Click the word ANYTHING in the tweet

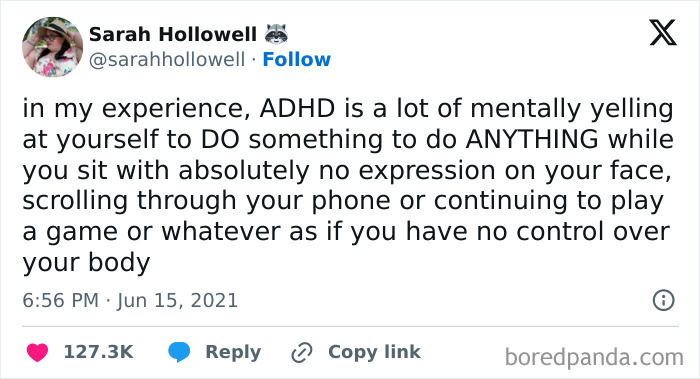pos(532,139)
